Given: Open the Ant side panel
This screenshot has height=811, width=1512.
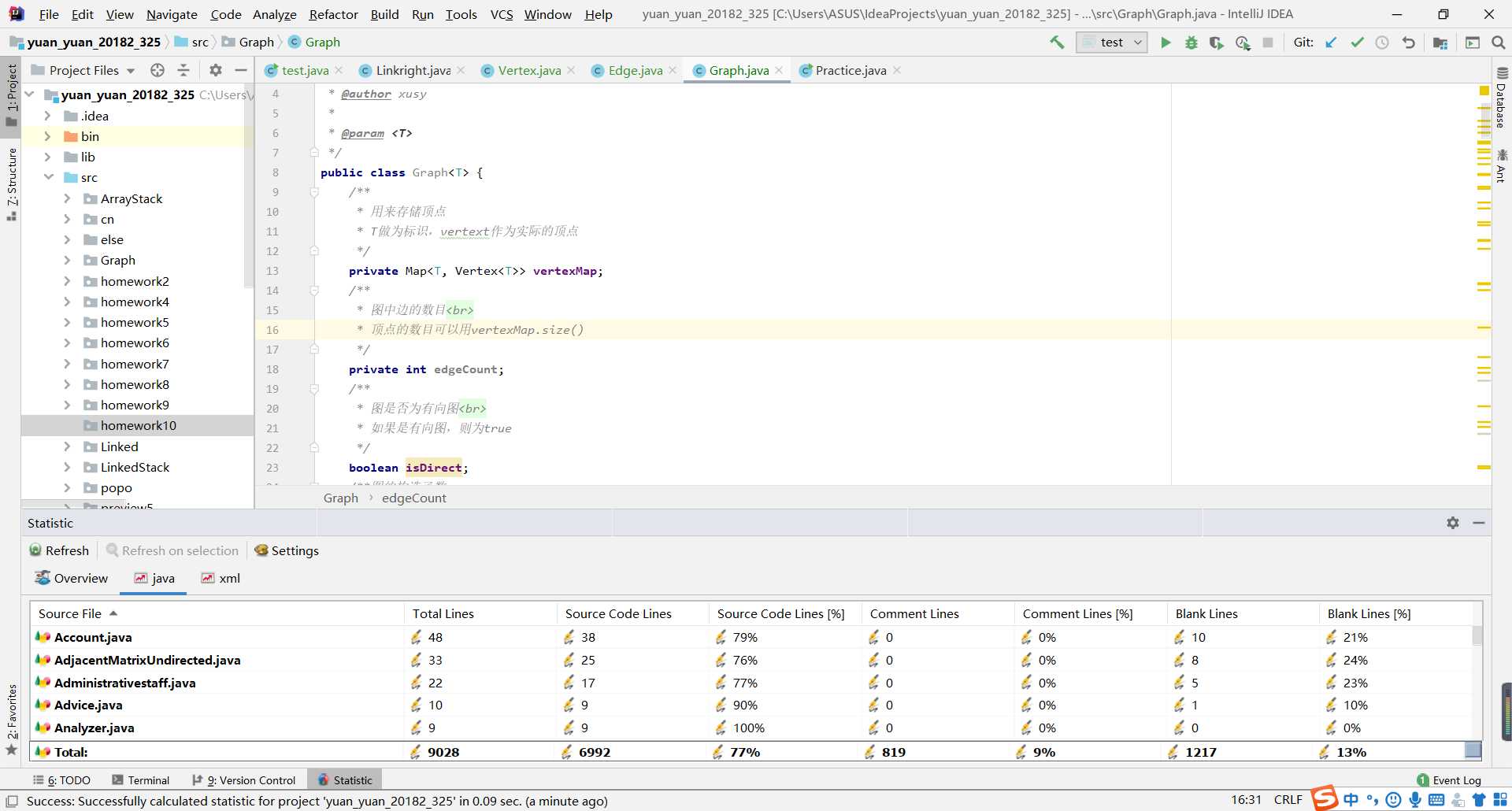Looking at the screenshot, I should (1502, 165).
